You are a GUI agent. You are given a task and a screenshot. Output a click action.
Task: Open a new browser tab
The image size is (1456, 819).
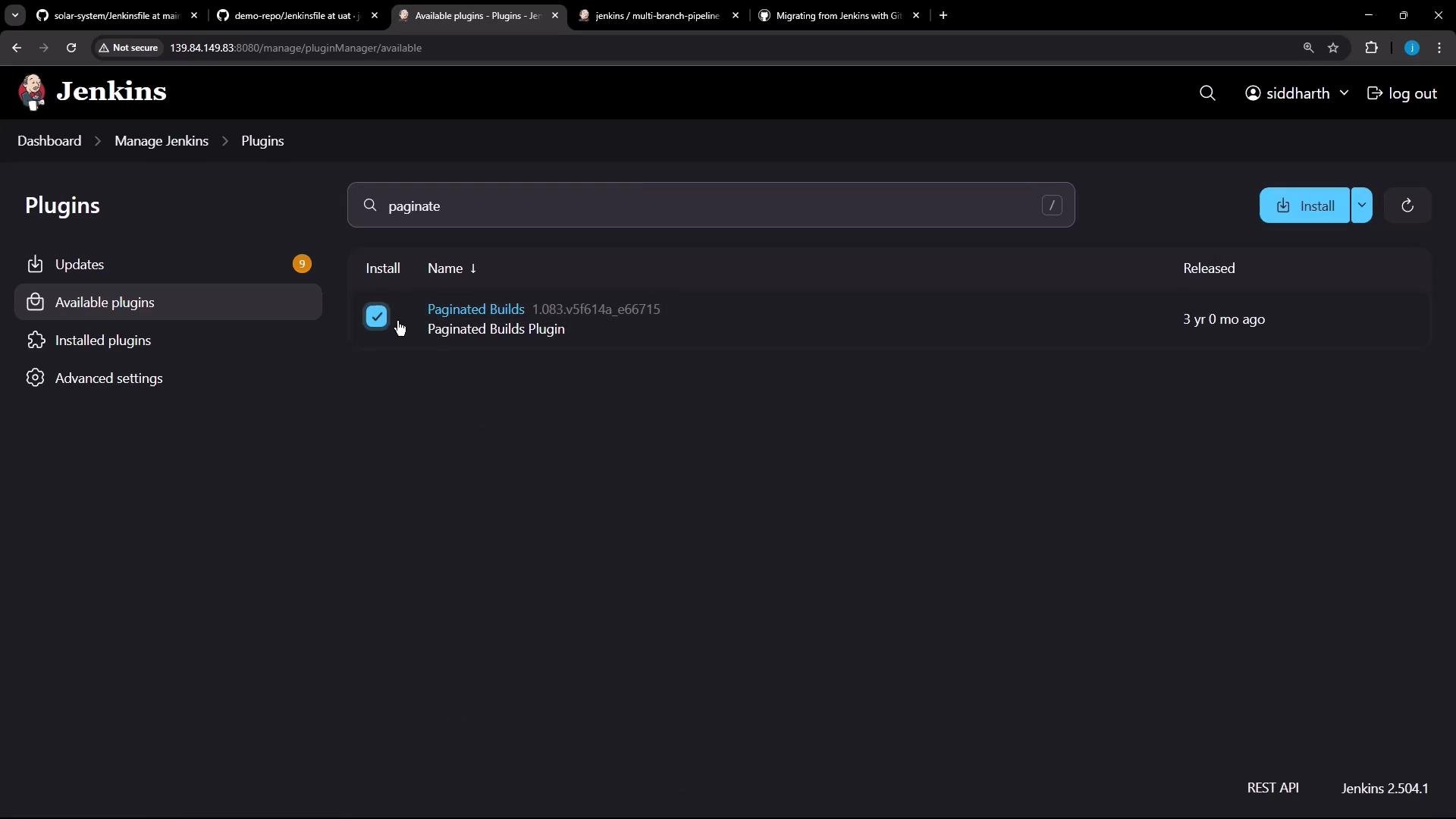pyautogui.click(x=943, y=15)
